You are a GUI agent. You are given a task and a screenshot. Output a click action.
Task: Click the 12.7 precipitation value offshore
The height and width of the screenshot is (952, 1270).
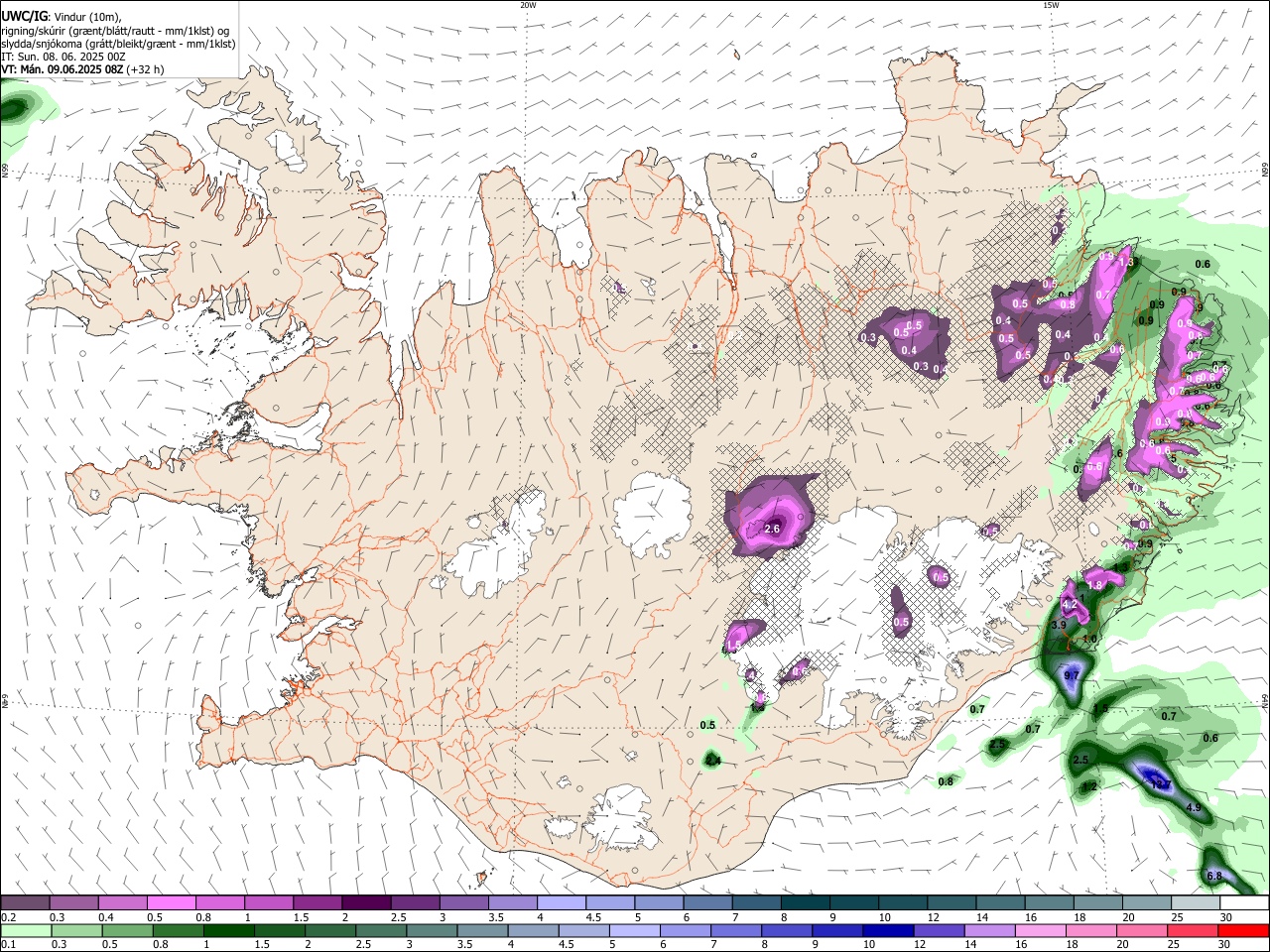coord(1160,784)
